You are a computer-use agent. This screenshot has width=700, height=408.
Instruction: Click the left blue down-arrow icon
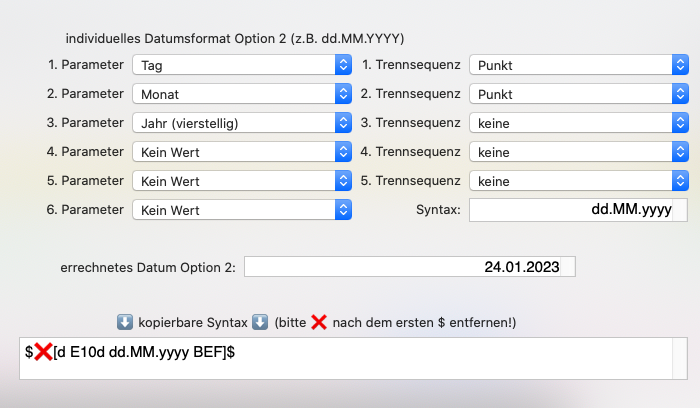125,322
